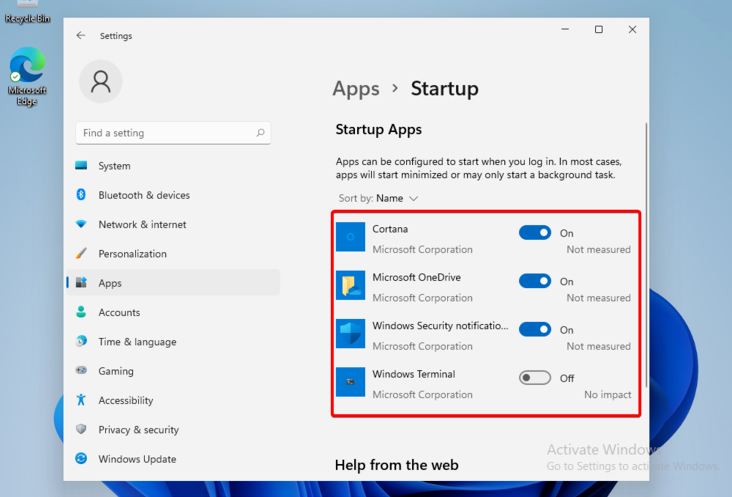This screenshot has height=497, width=732.
Task: Click the Accounts person icon
Action: coord(81,312)
